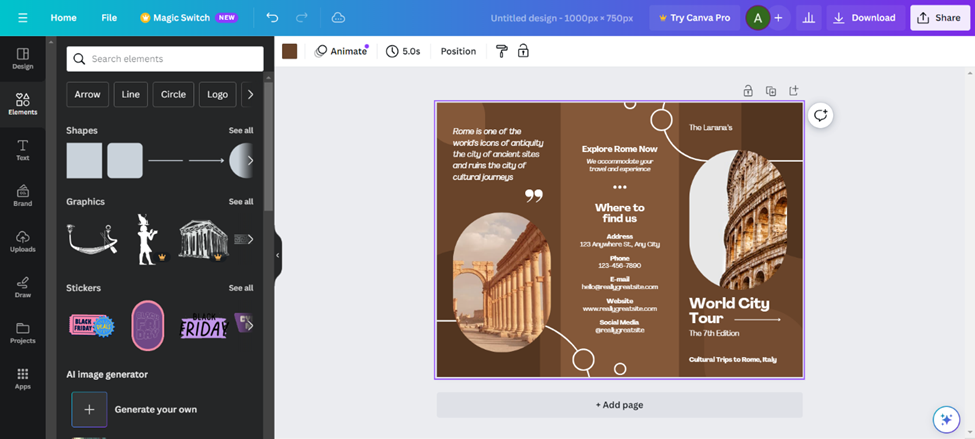The width and height of the screenshot is (975, 439).
Task: Add the Black Friday Deals ticket sticker
Action: tap(92, 325)
